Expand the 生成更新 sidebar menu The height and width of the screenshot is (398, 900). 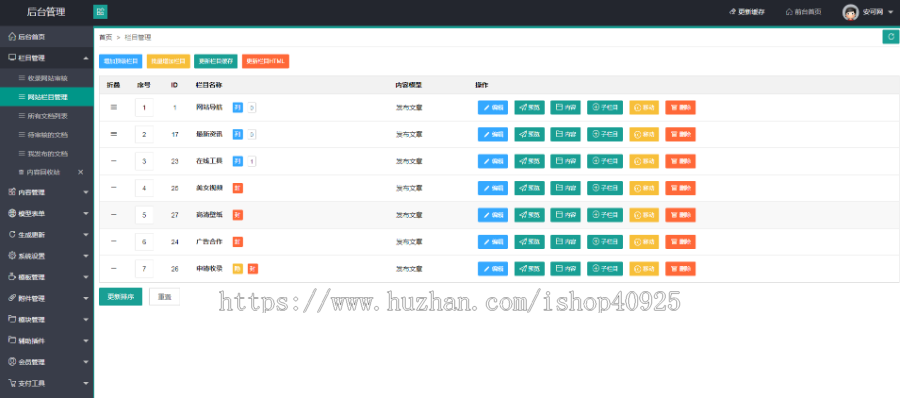(x=46, y=235)
